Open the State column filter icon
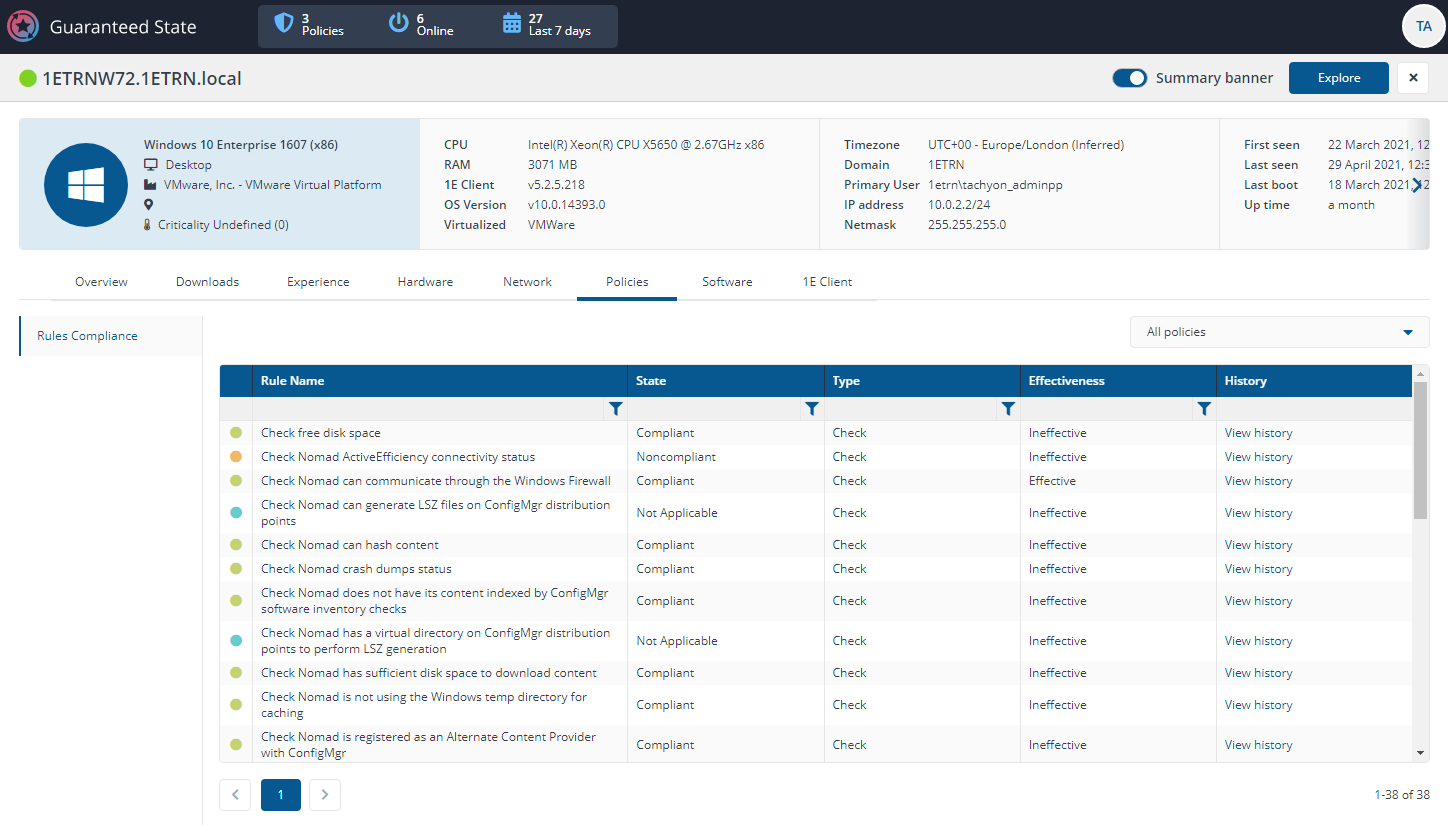 [812, 408]
